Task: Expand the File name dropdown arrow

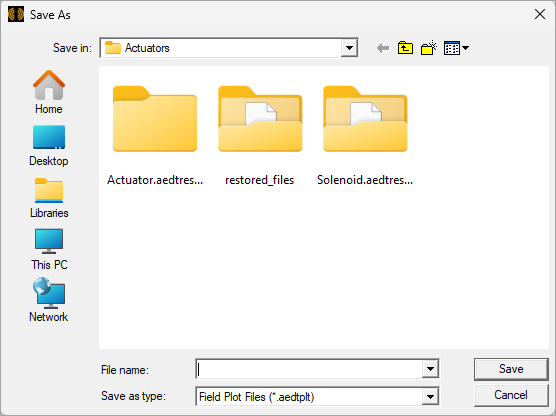Action: pyautogui.click(x=430, y=369)
